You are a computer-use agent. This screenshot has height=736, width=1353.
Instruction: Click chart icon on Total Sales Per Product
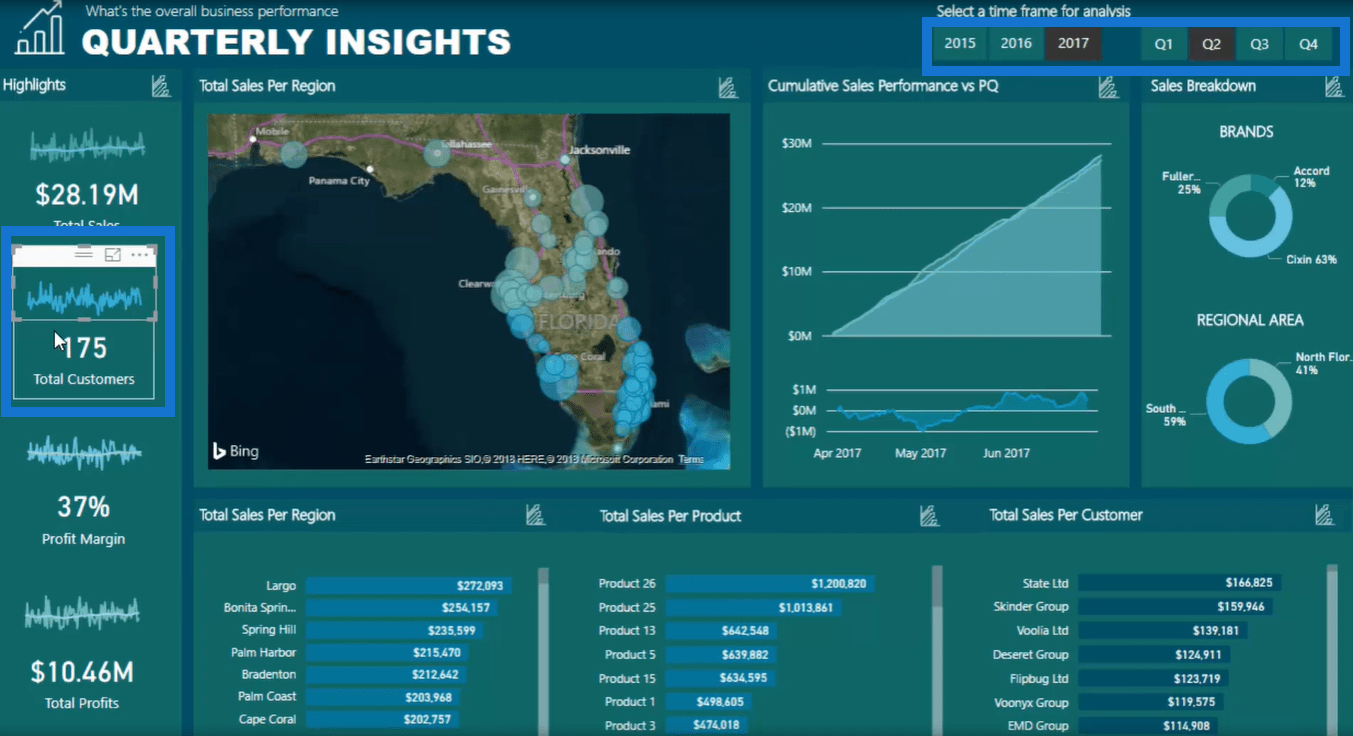click(929, 515)
